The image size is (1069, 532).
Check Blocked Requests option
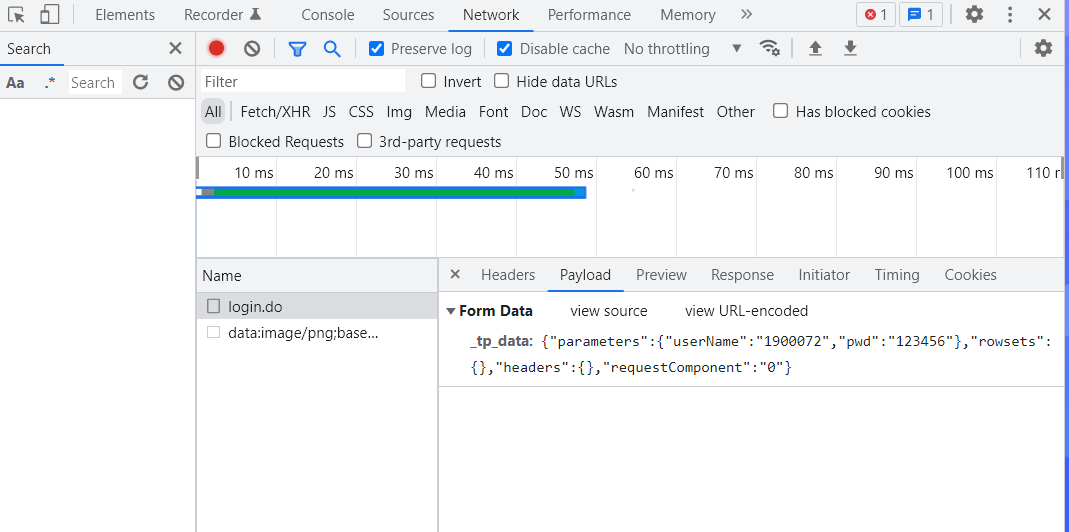[213, 141]
